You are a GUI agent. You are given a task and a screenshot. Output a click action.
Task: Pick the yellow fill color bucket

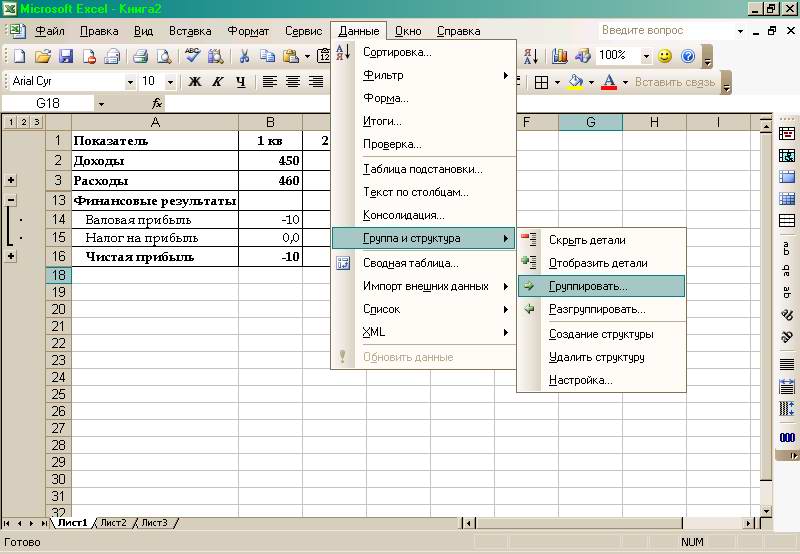click(576, 82)
